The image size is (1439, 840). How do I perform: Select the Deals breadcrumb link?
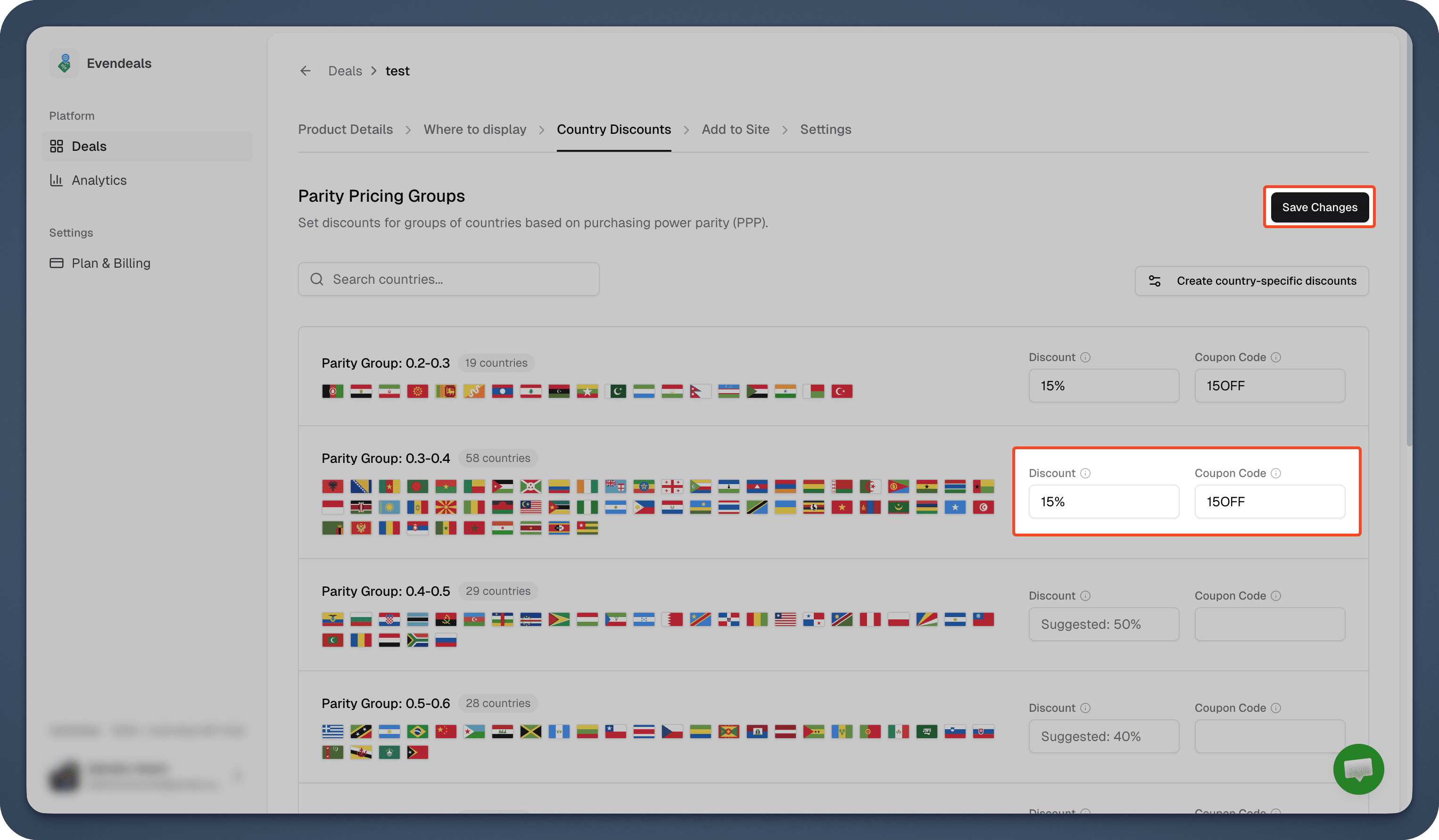pyautogui.click(x=345, y=70)
